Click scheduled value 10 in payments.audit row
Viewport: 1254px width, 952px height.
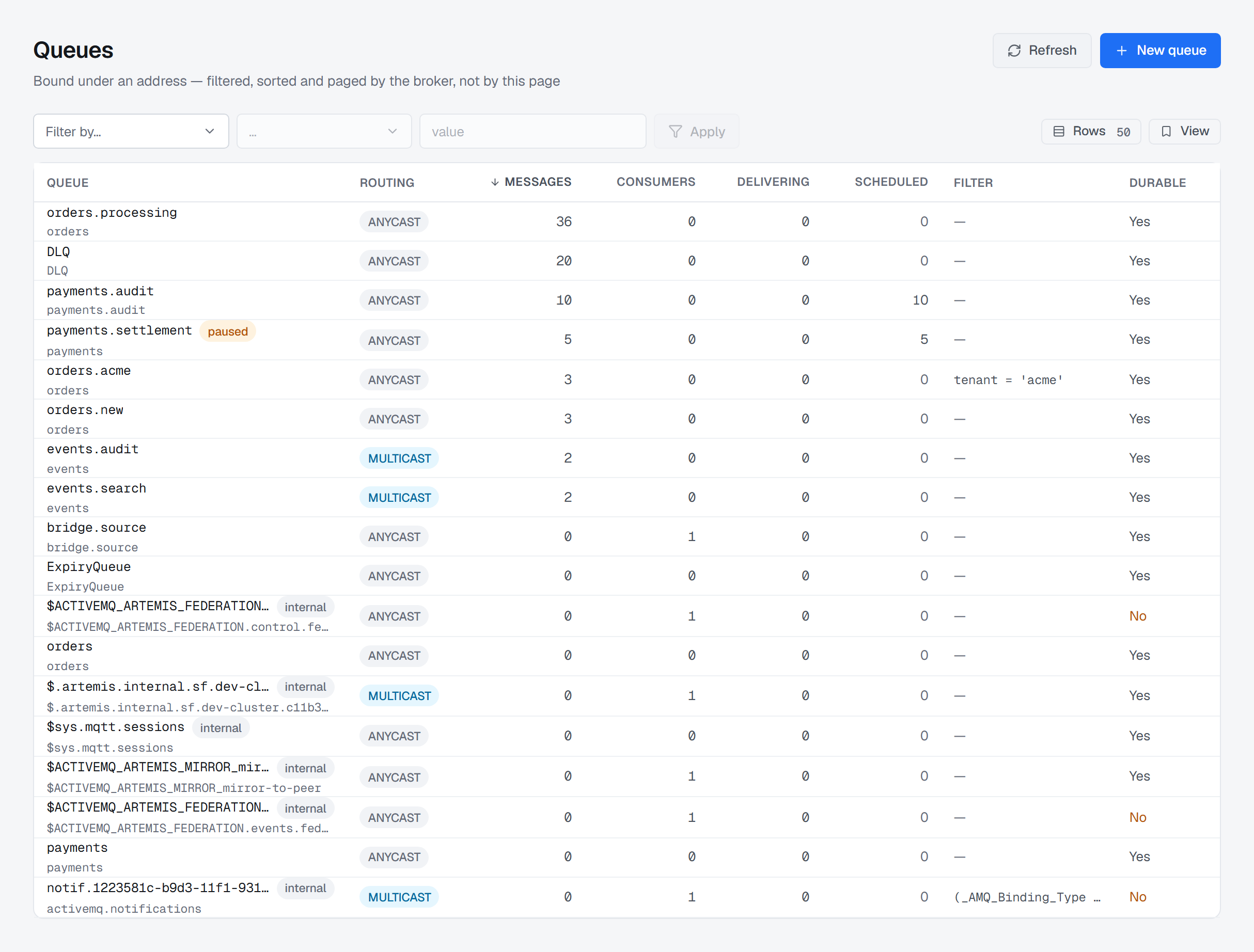(x=920, y=300)
